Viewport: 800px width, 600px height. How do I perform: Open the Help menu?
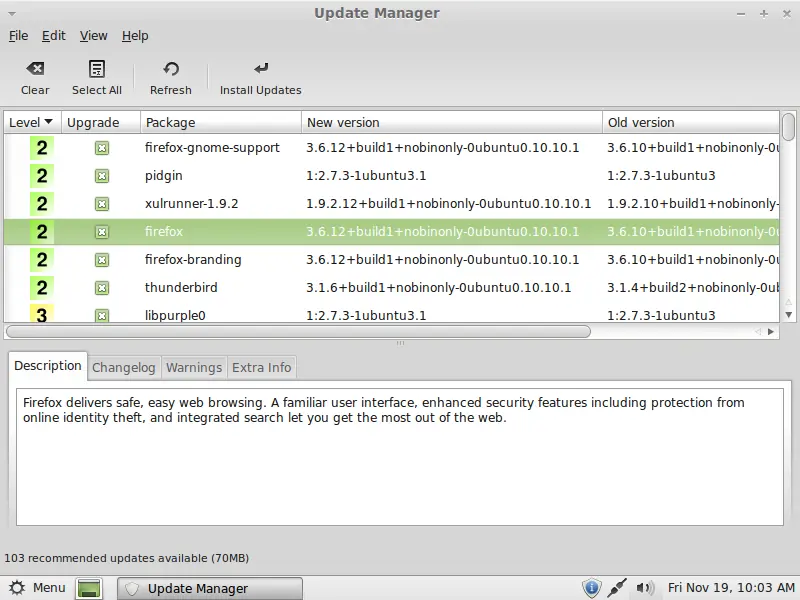(x=135, y=36)
